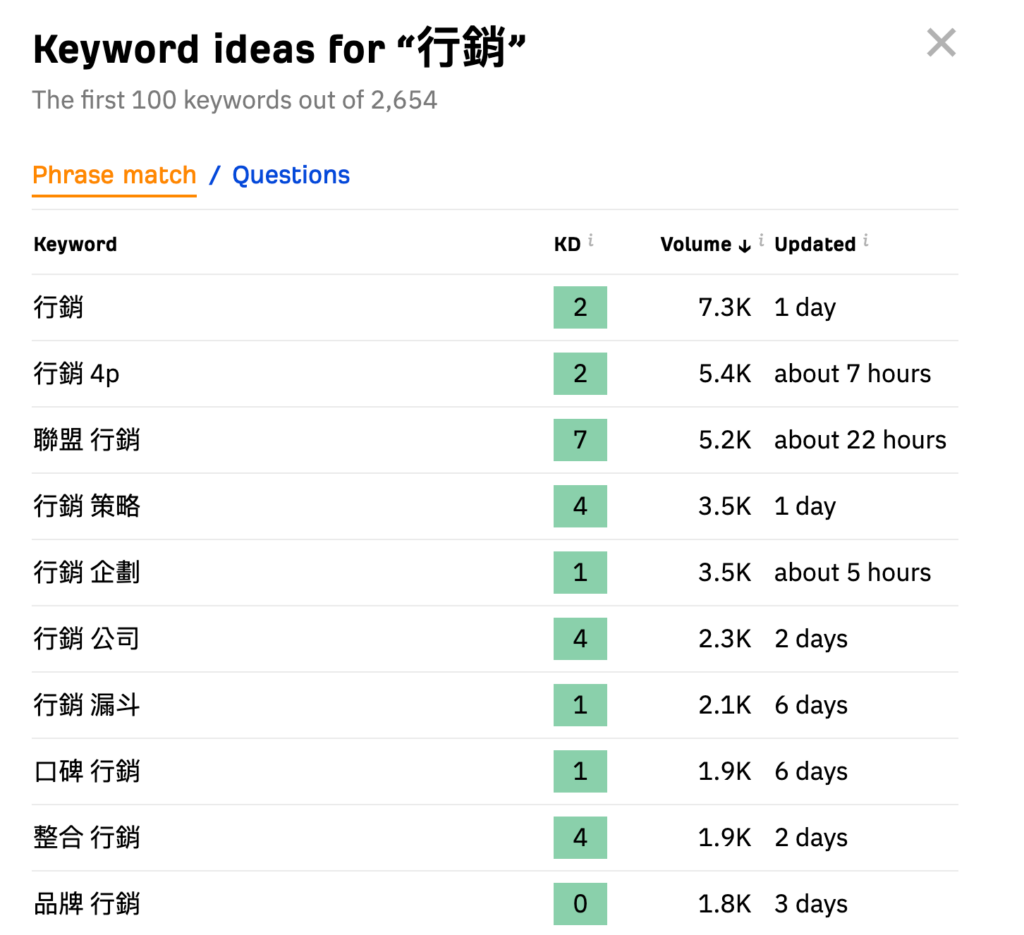Click the info icon next to Updated

865,241
